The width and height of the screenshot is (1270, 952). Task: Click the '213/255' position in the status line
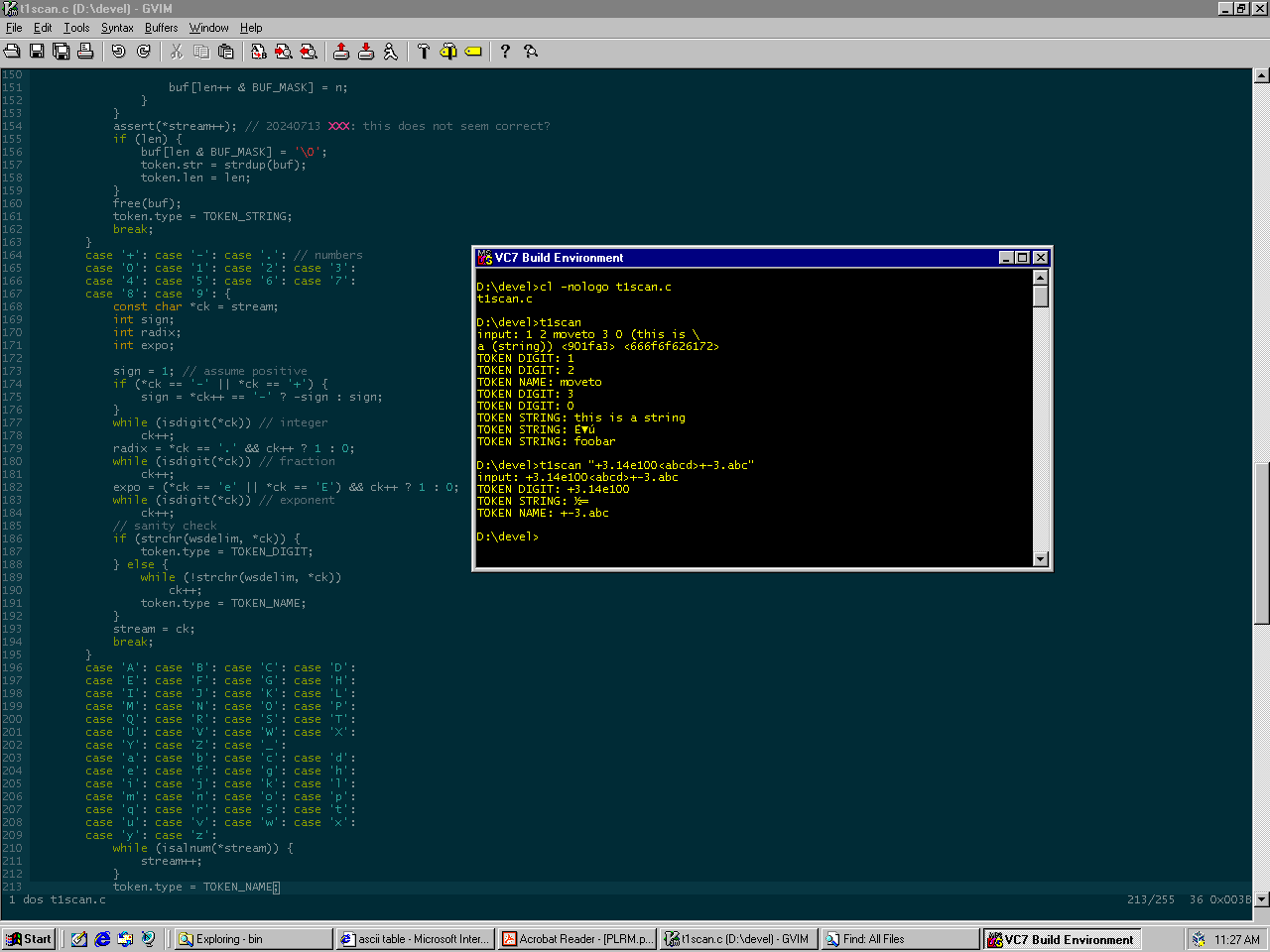pyautogui.click(x=1151, y=899)
